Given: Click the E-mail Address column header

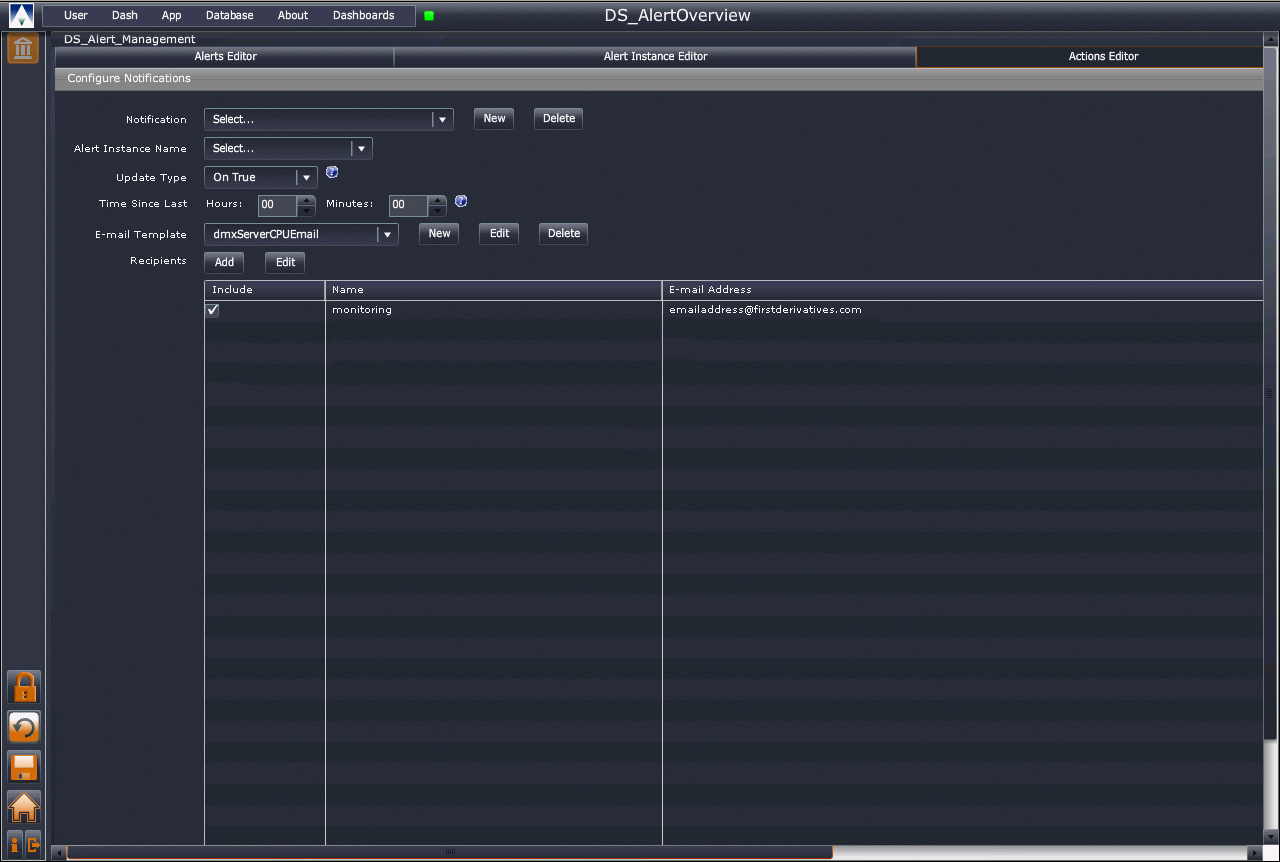Looking at the screenshot, I should 963,290.
